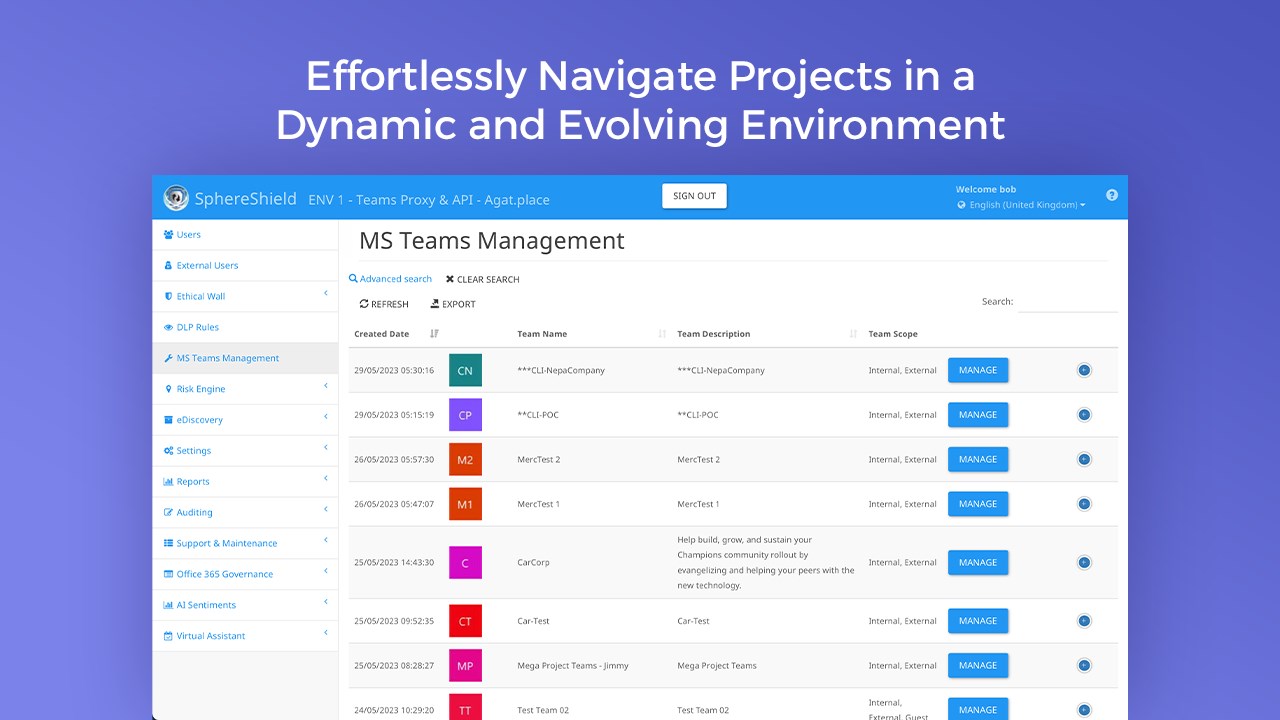Click CLEAR SEARCH

[483, 280]
